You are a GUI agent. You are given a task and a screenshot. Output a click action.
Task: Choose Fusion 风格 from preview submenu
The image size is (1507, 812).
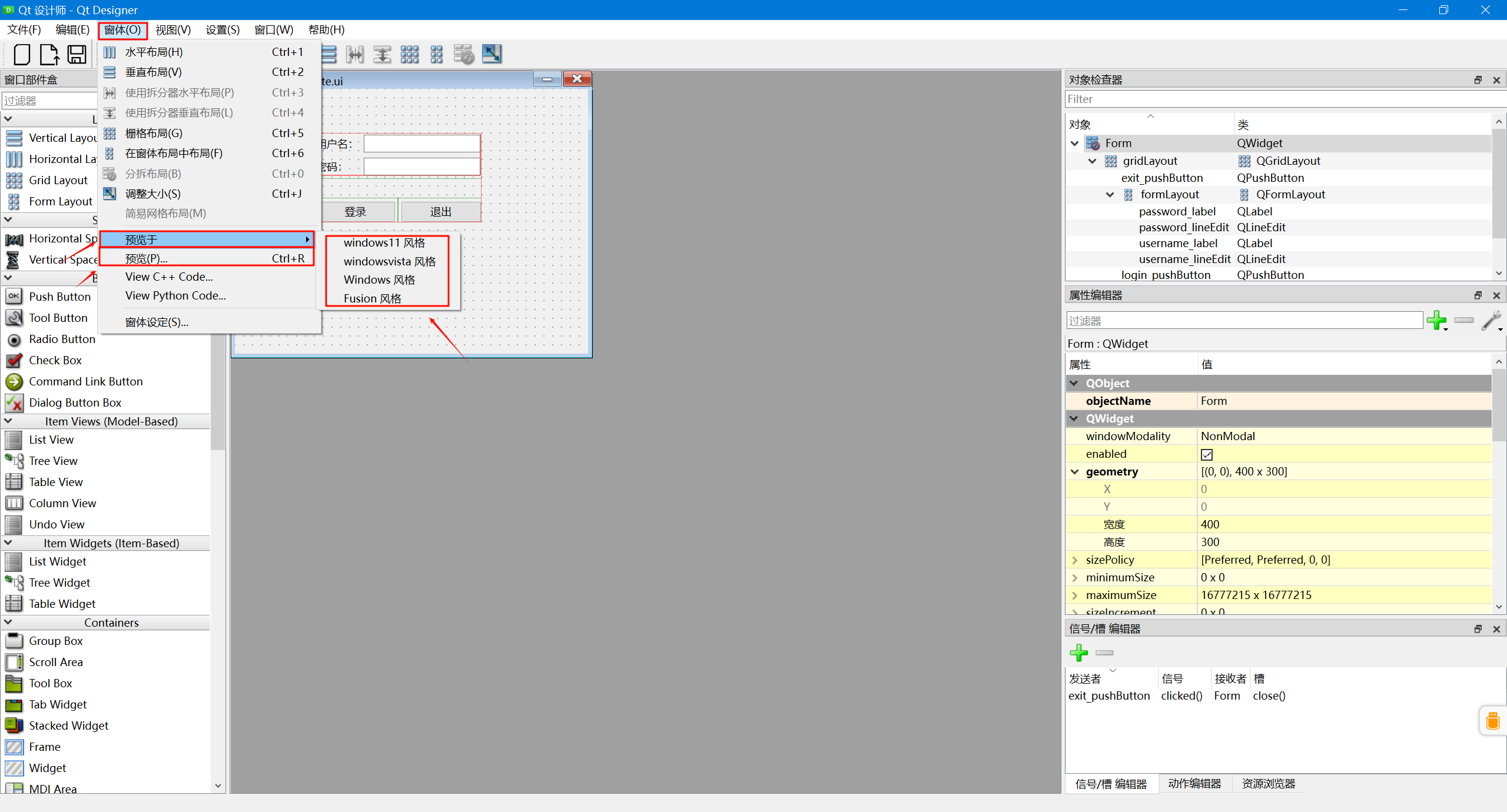click(372, 298)
